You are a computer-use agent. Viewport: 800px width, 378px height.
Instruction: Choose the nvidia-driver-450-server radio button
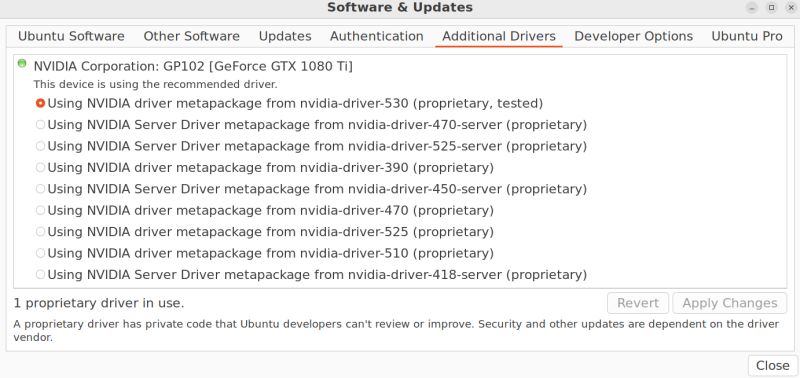(40, 189)
